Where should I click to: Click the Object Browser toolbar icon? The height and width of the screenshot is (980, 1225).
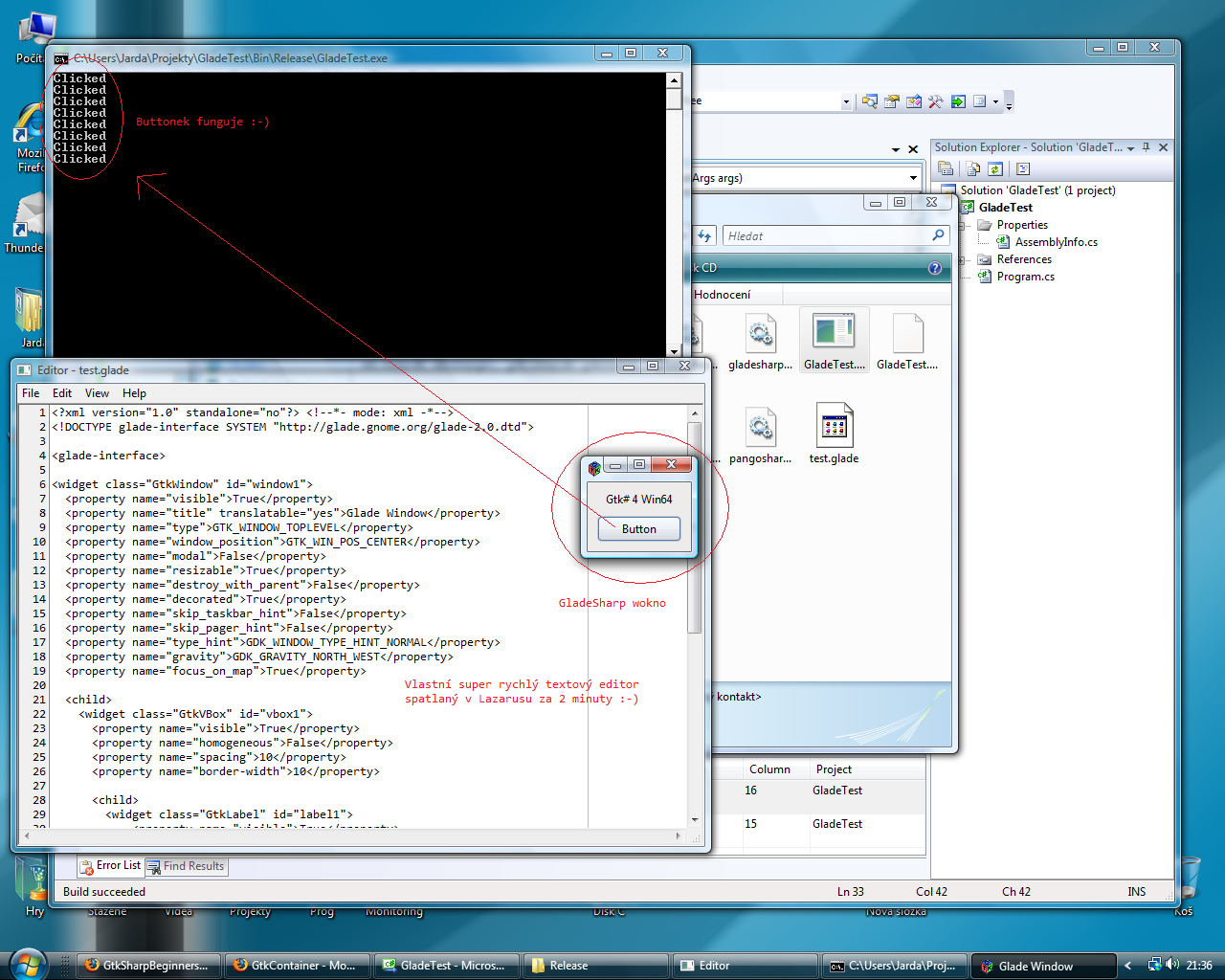[914, 101]
